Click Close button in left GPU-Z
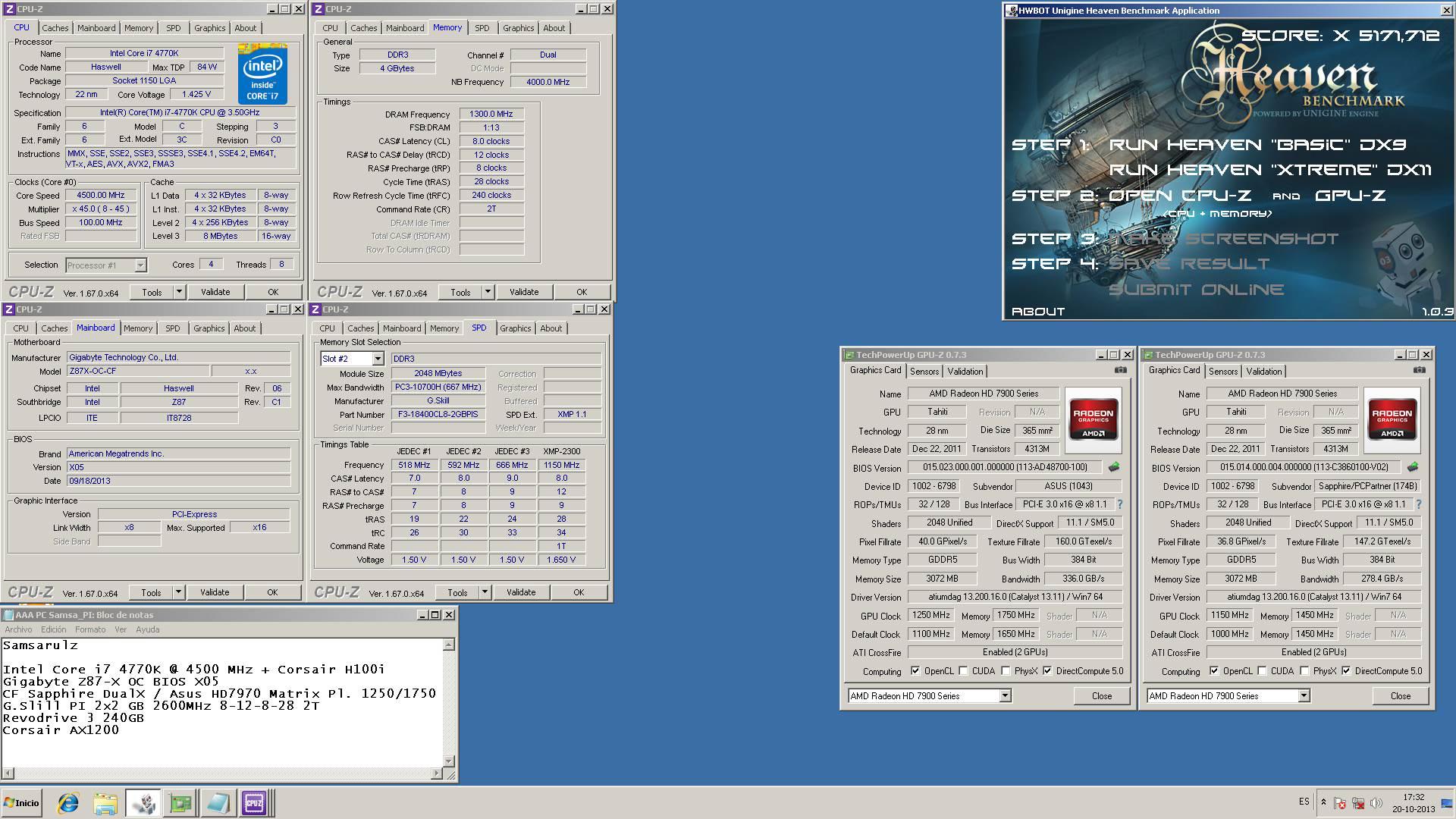 point(1102,696)
